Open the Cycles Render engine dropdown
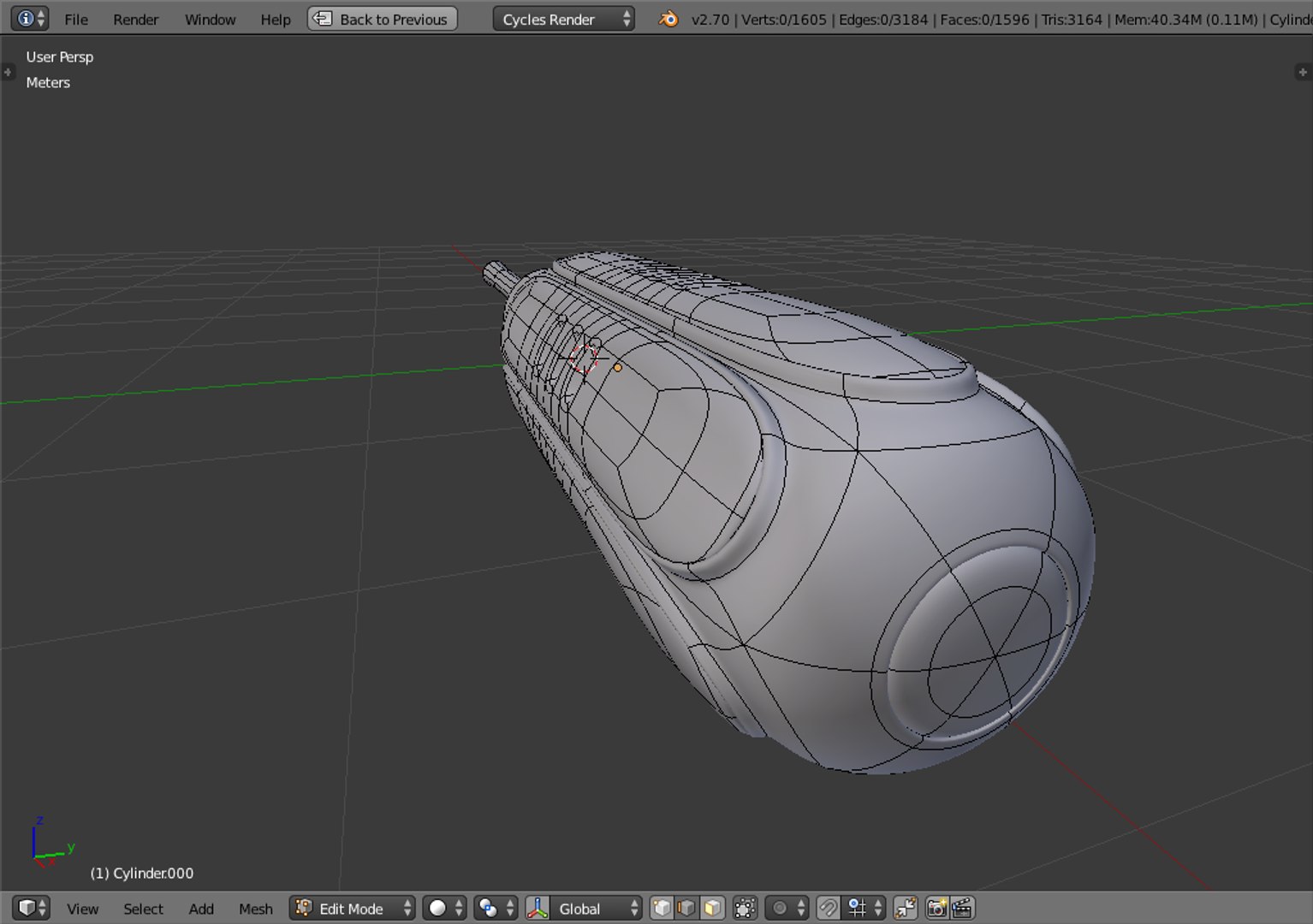This screenshot has height=924, width=1313. tap(563, 19)
